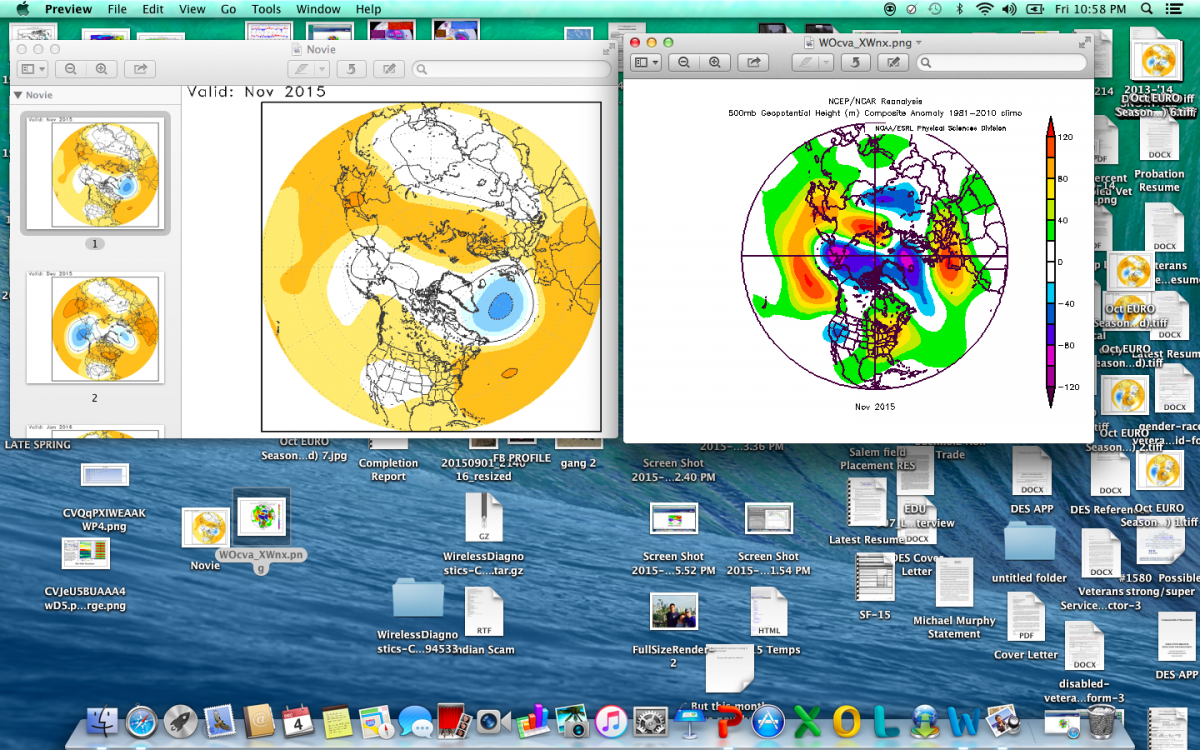Zoom in on the Novie document
Image resolution: width=1200 pixels, height=750 pixels.
pos(101,69)
